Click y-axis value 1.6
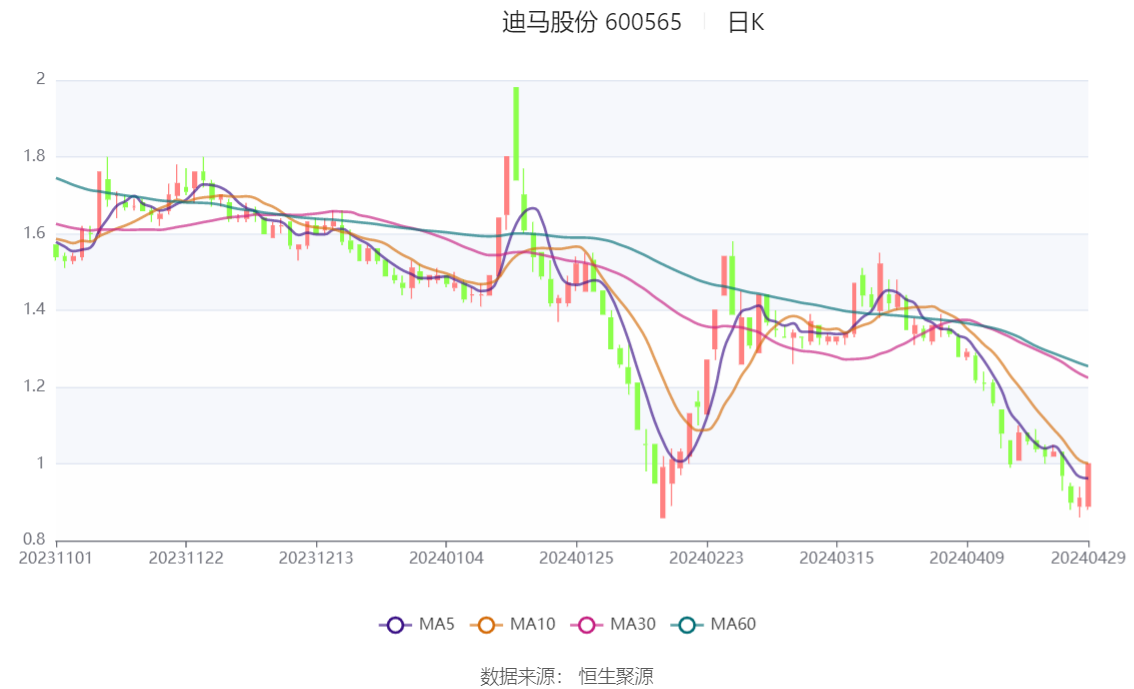The width and height of the screenshot is (1134, 689). (x=34, y=233)
